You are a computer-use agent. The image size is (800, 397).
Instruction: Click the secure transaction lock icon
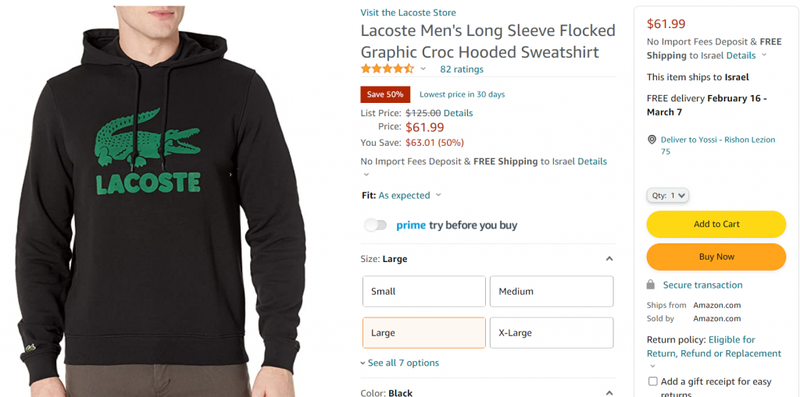pos(651,284)
